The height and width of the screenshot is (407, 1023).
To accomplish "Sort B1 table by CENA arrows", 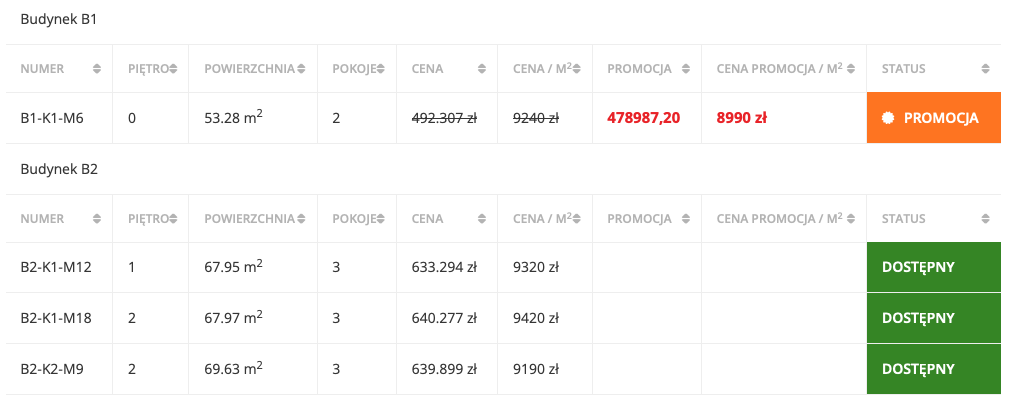I will (481, 68).
